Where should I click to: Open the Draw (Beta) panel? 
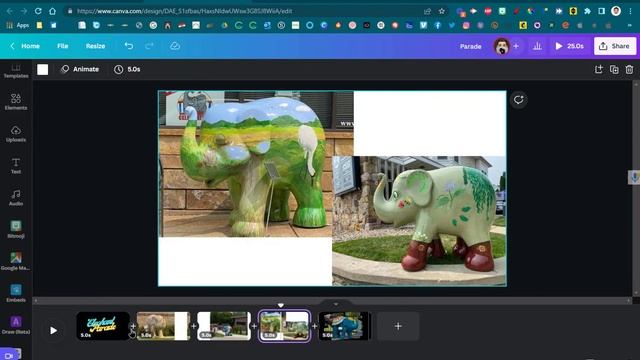[16, 325]
